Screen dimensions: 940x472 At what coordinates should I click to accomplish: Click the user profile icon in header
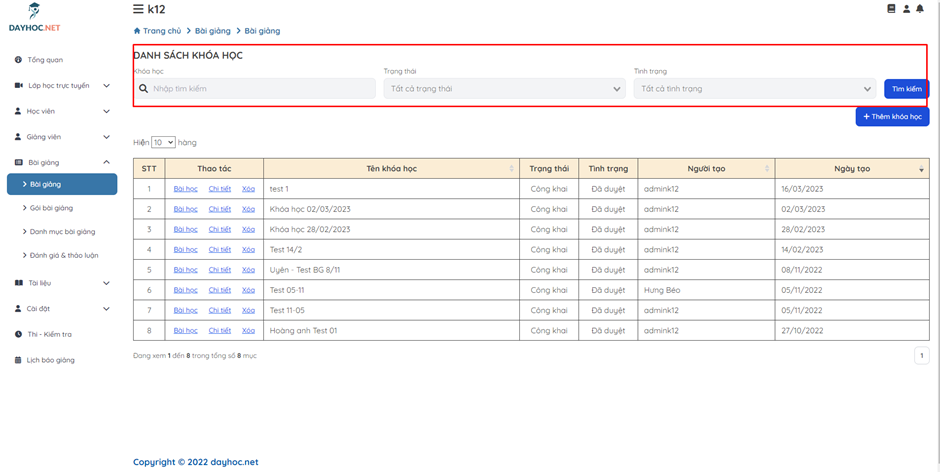[x=906, y=9]
